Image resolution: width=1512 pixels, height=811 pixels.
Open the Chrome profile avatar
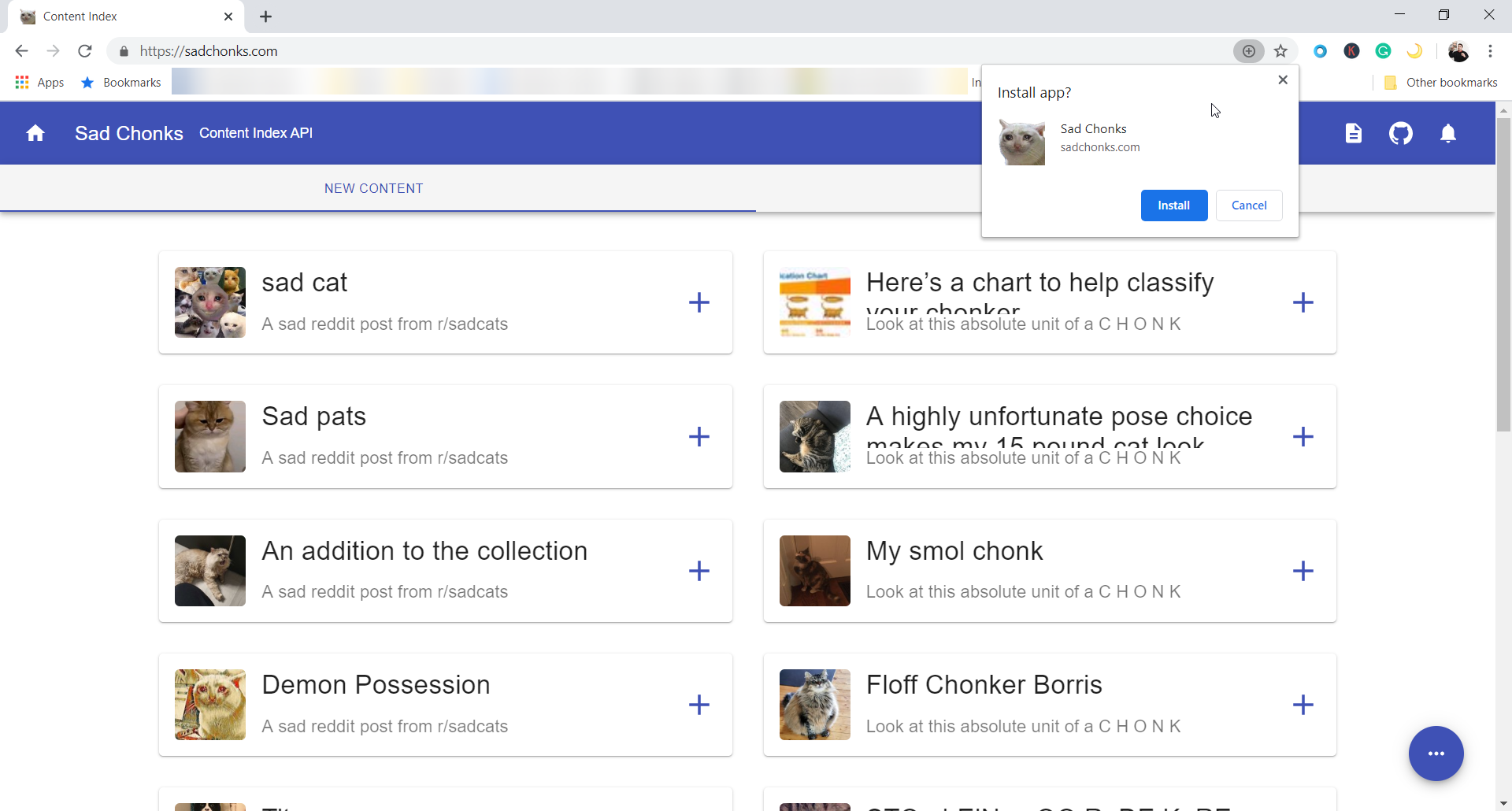pyautogui.click(x=1458, y=51)
